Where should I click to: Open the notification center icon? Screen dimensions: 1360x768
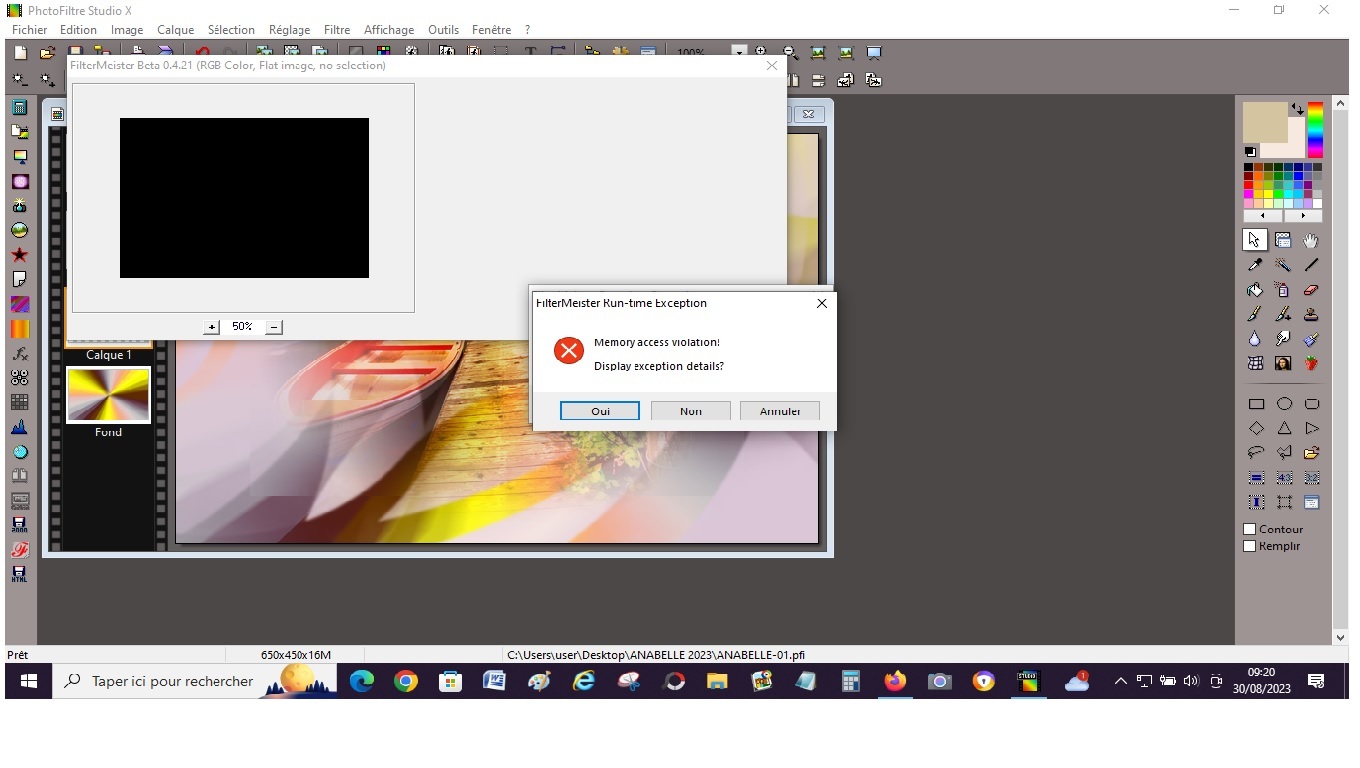click(x=1316, y=681)
